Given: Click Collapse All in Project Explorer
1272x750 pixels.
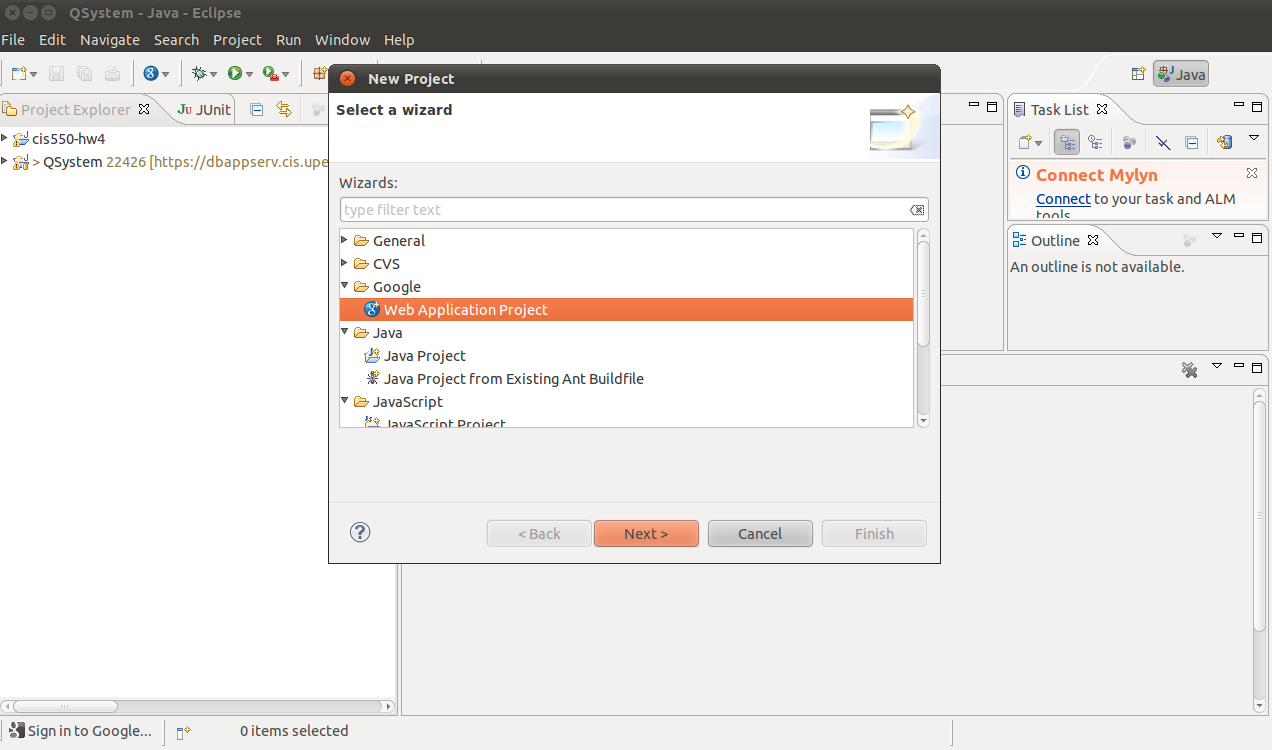Looking at the screenshot, I should [257, 110].
